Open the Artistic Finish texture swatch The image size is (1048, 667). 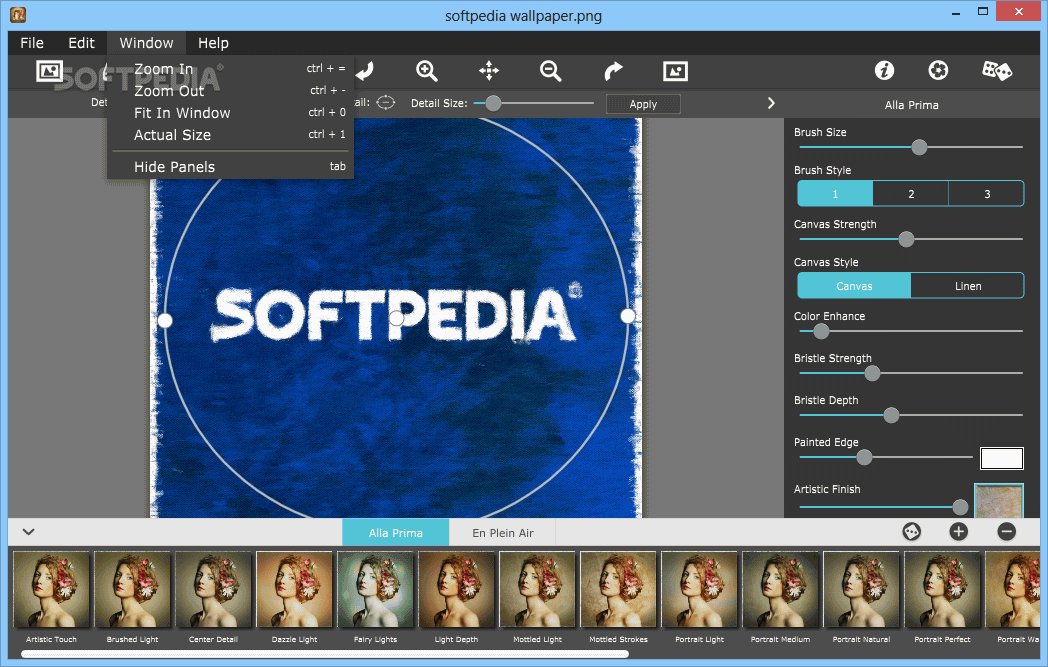click(999, 501)
